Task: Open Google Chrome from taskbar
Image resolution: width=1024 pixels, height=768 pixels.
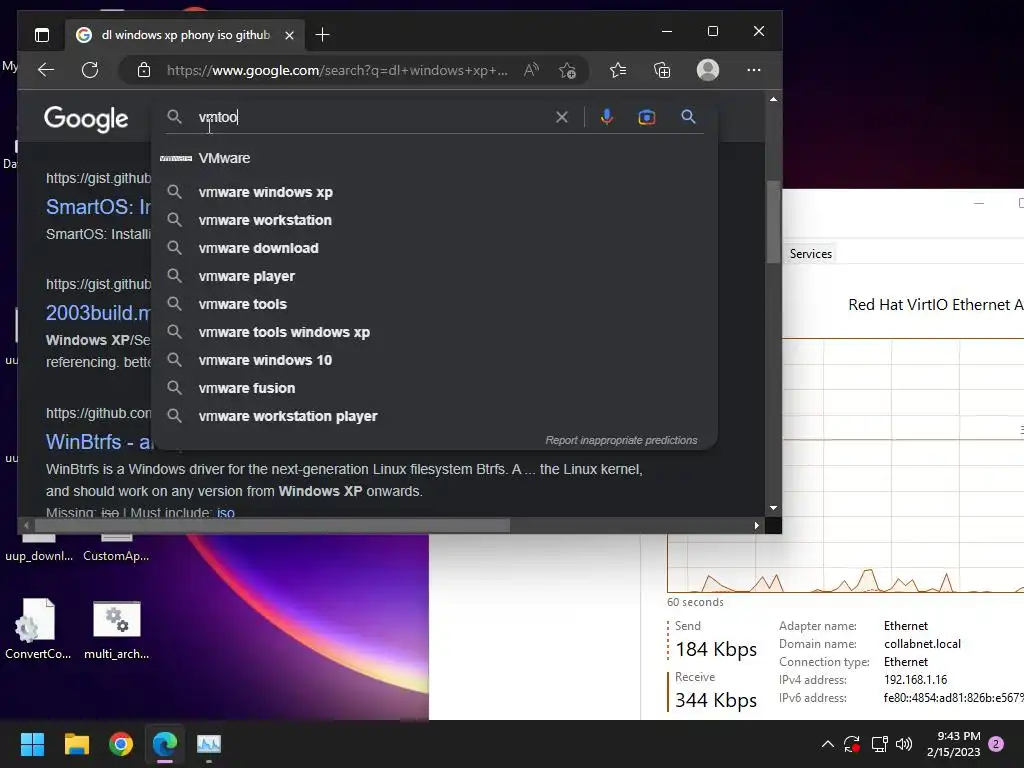Action: point(121,744)
